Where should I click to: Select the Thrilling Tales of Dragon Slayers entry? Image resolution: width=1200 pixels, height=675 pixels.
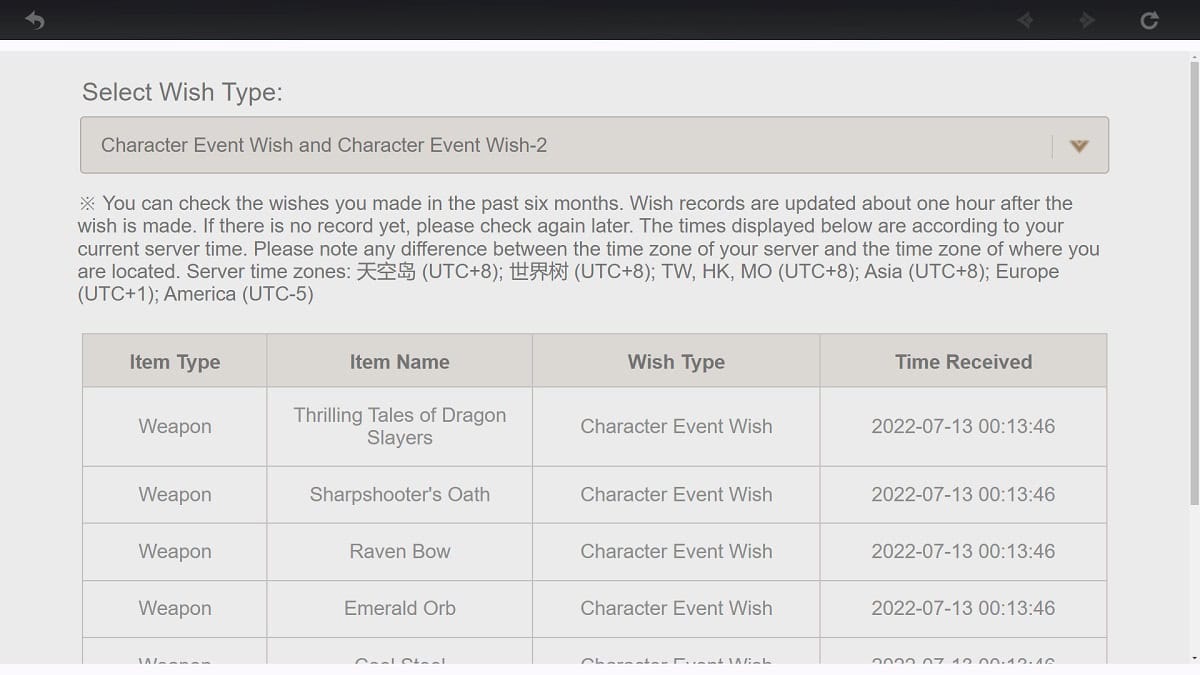pyautogui.click(x=400, y=426)
